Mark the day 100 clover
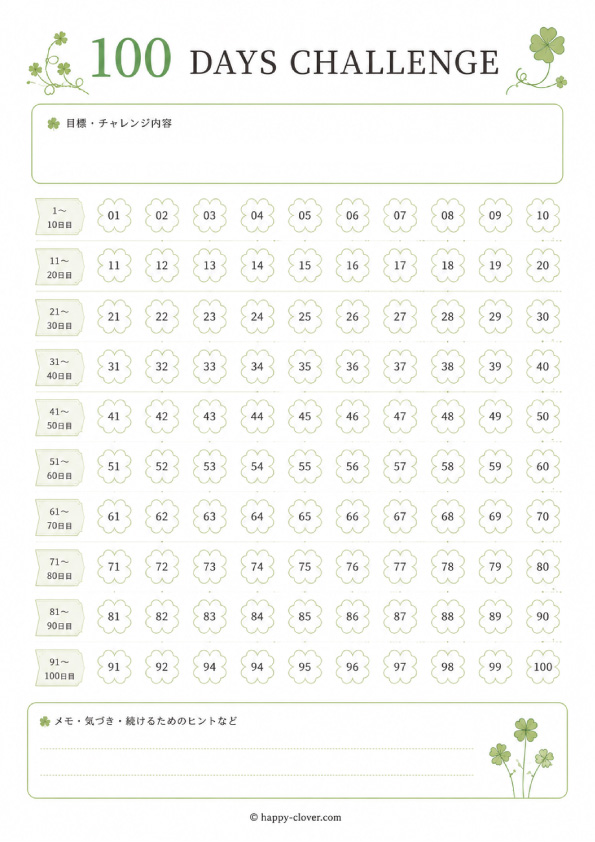 point(543,667)
